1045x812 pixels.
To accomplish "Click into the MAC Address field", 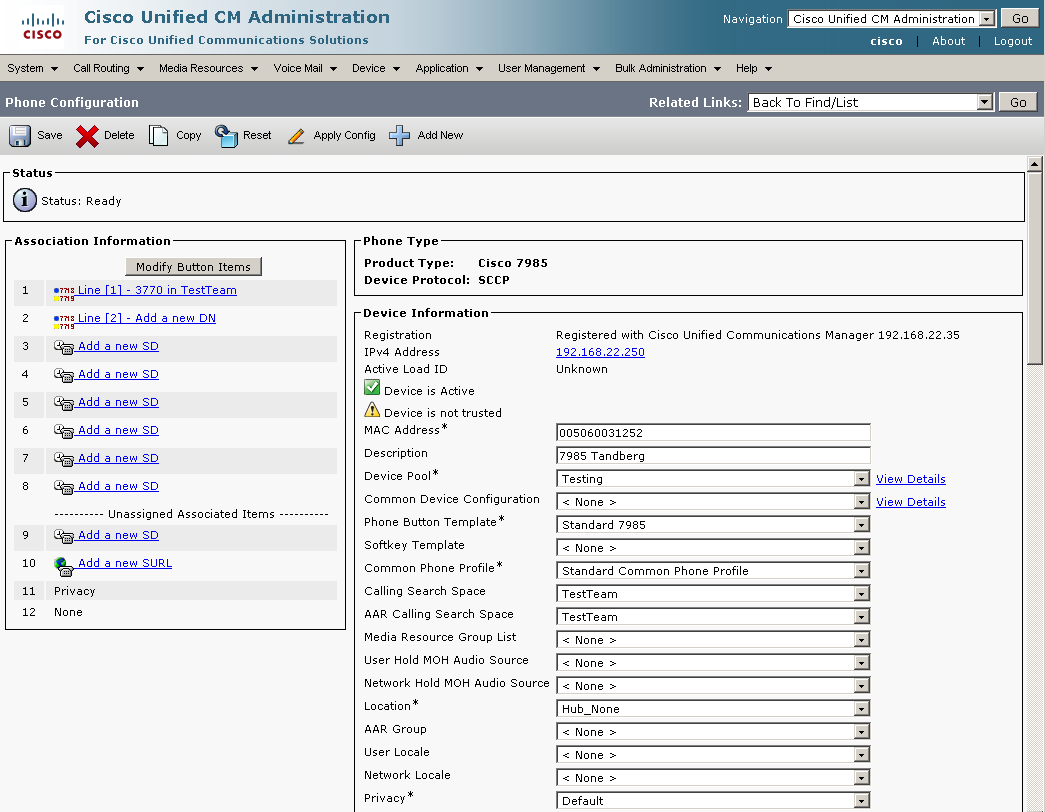I will (x=713, y=433).
